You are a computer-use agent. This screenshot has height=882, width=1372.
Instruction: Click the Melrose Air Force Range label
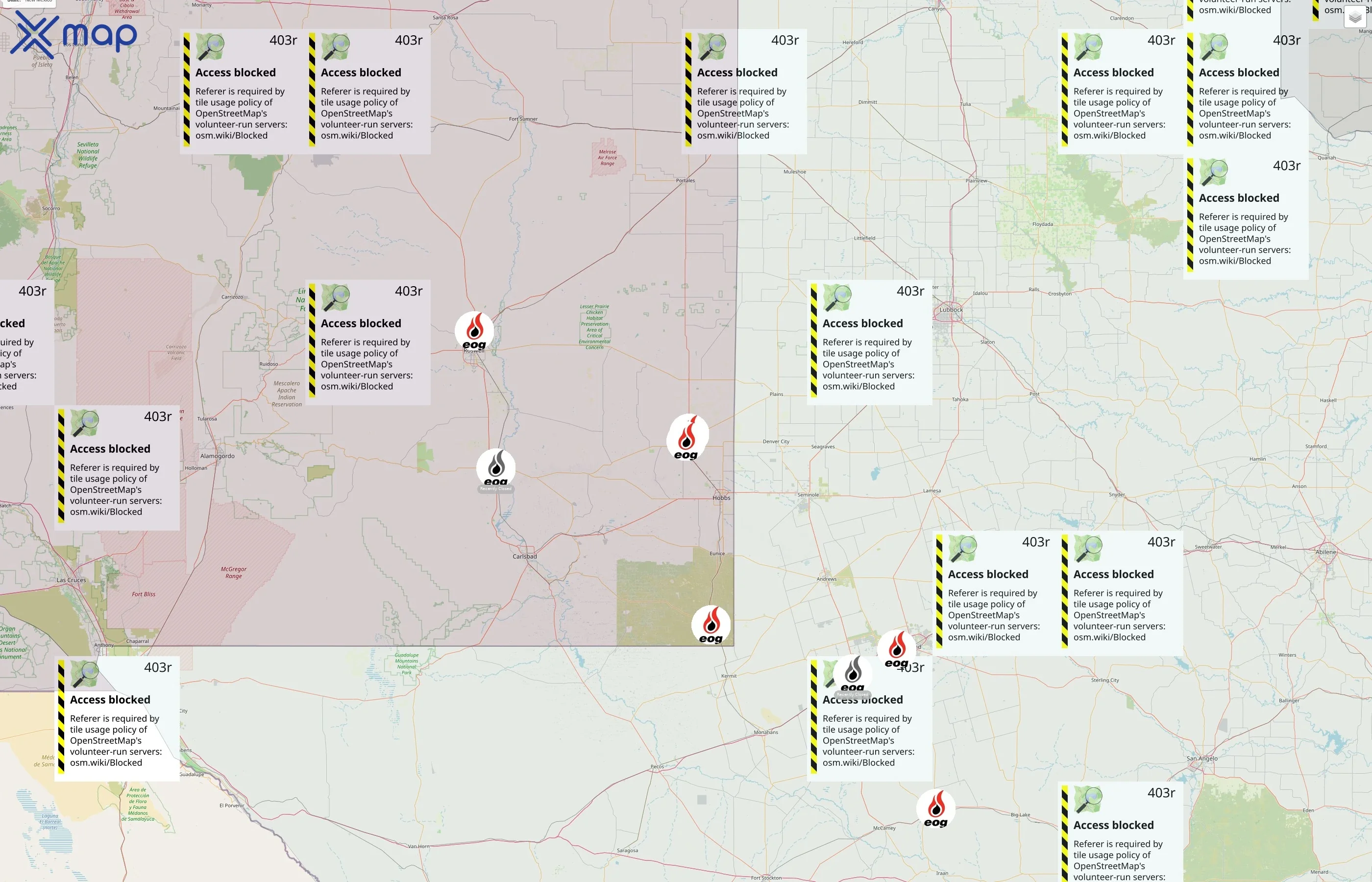(608, 157)
